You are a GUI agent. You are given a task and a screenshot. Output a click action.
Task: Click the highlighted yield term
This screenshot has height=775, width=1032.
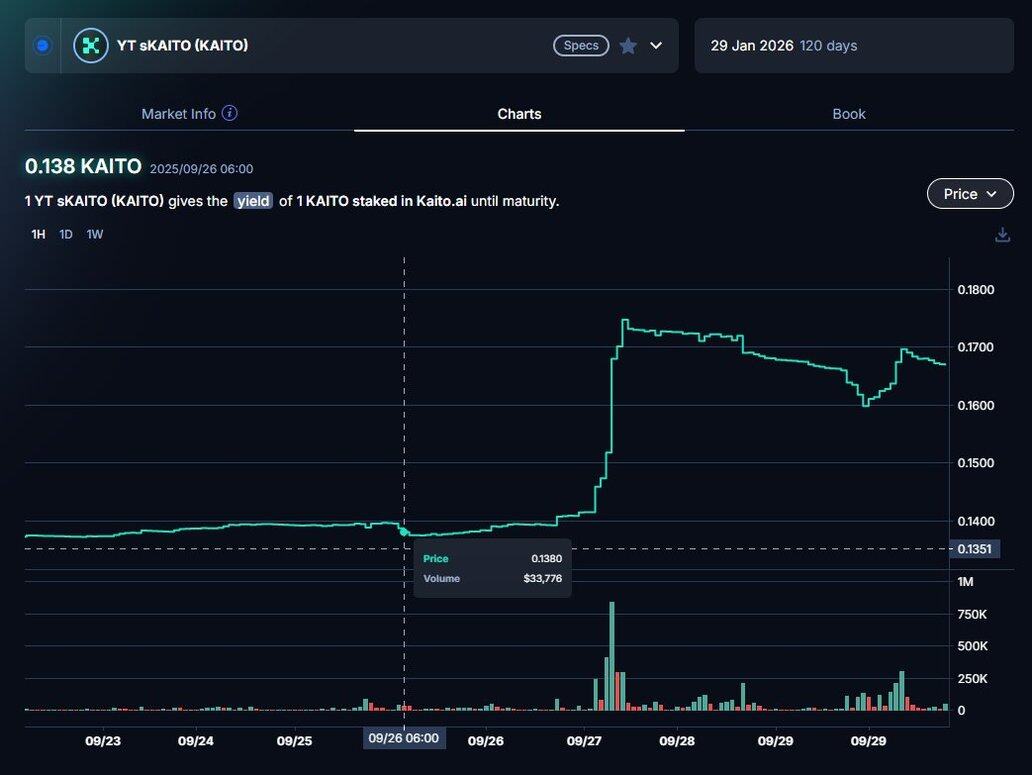253,201
